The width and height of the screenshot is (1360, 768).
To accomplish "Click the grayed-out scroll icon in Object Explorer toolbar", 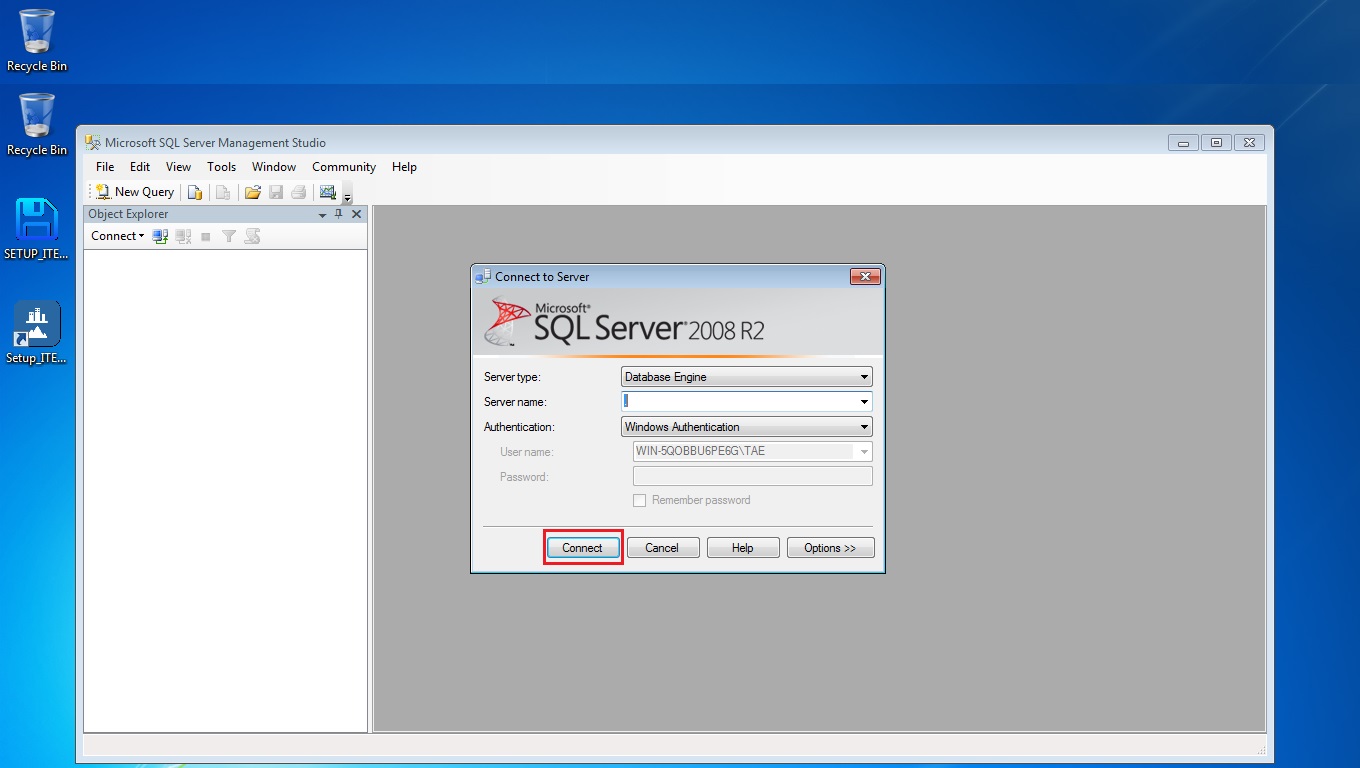I will click(252, 236).
